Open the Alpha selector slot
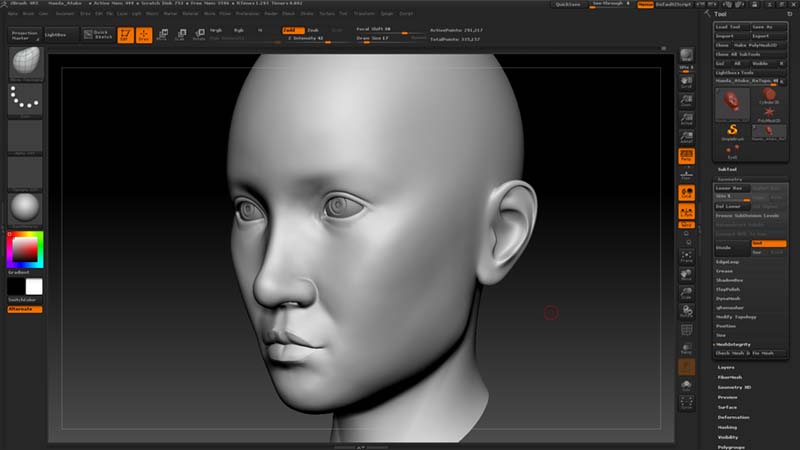The height and width of the screenshot is (450, 800). pos(25,138)
